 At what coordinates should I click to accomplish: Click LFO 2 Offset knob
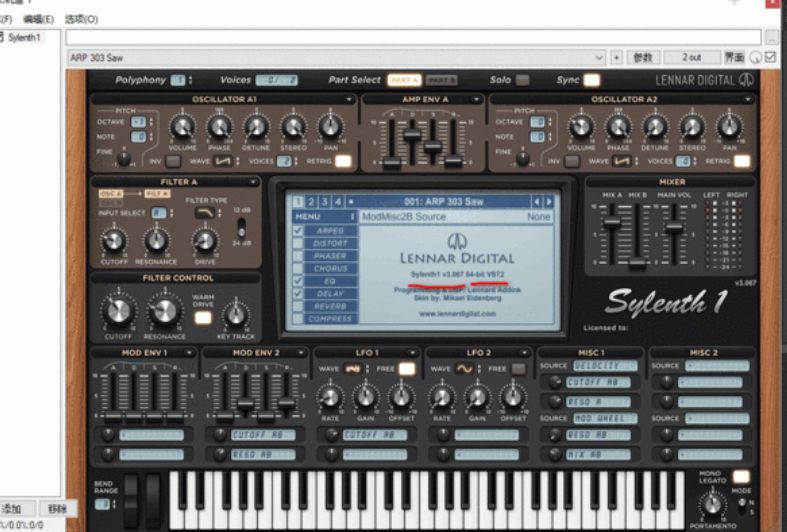512,397
